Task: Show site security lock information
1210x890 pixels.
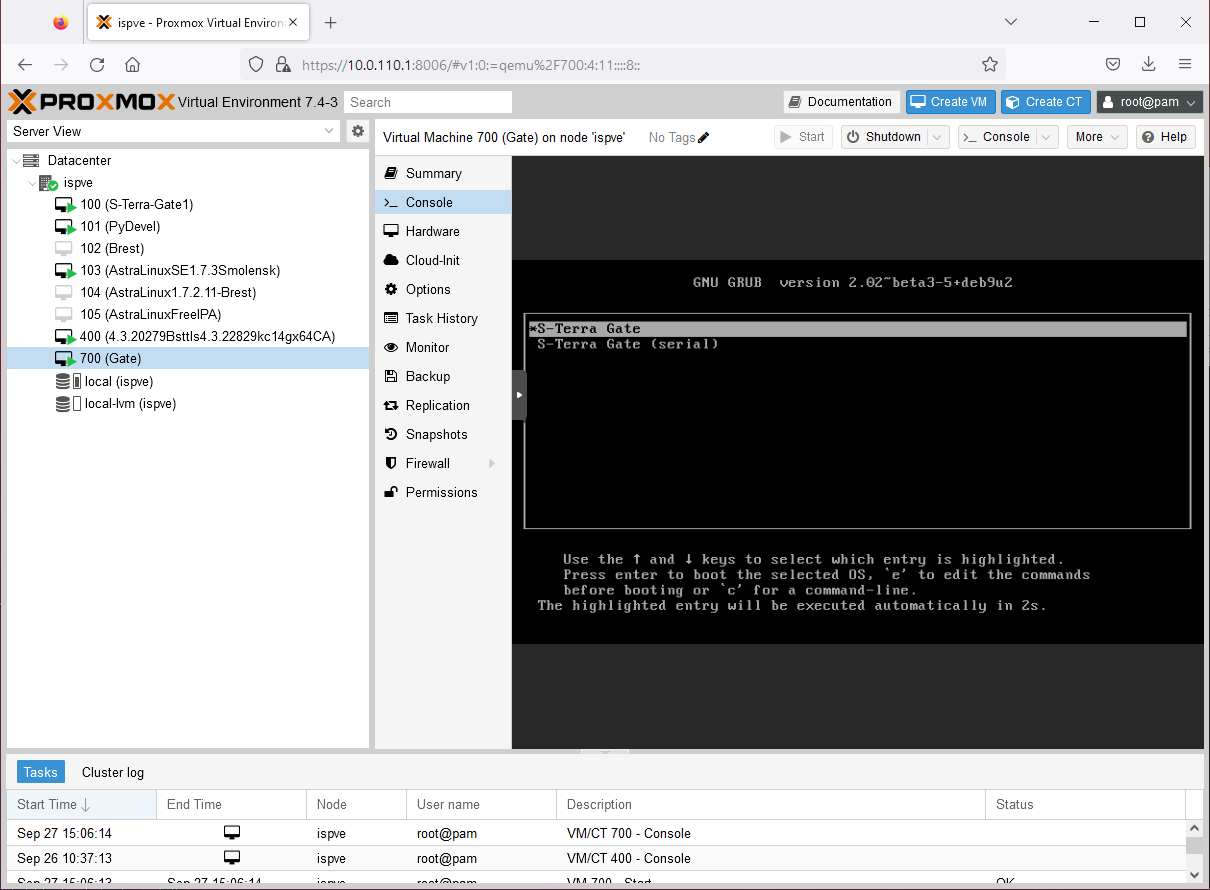Action: (282, 64)
